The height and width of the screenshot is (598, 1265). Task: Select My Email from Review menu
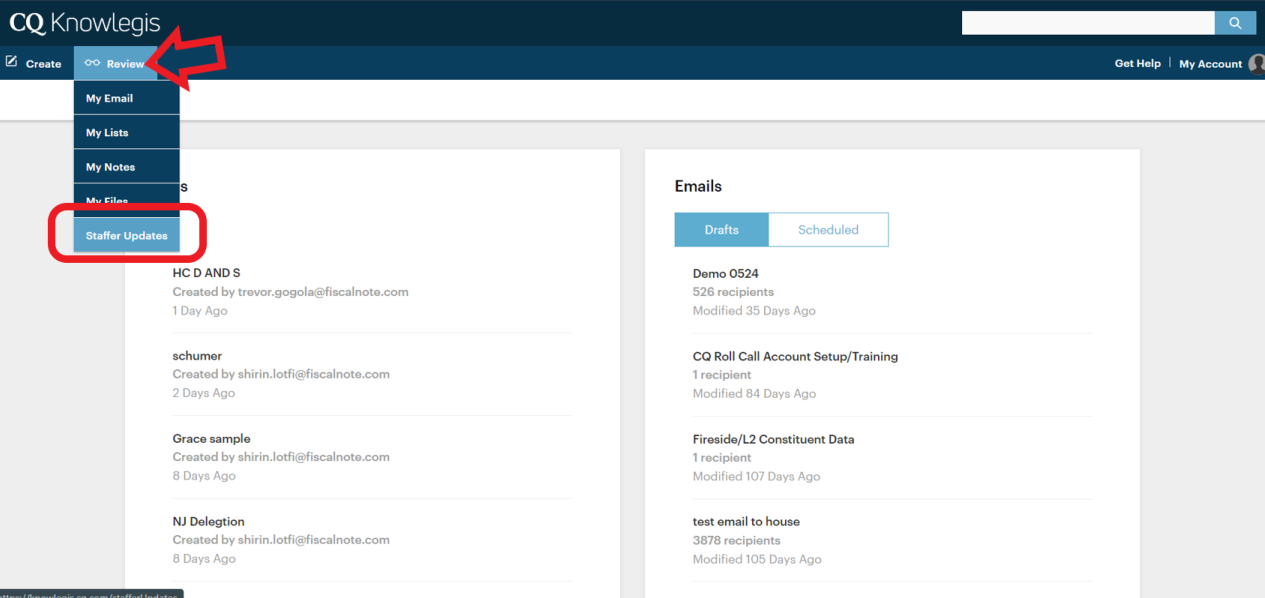click(x=109, y=98)
